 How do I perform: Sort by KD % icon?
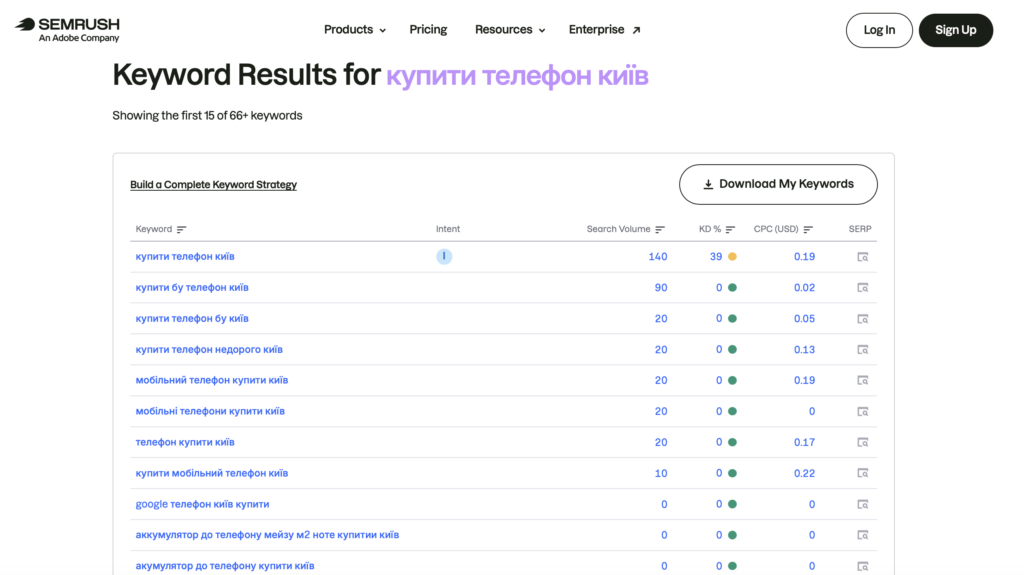pyautogui.click(x=730, y=229)
